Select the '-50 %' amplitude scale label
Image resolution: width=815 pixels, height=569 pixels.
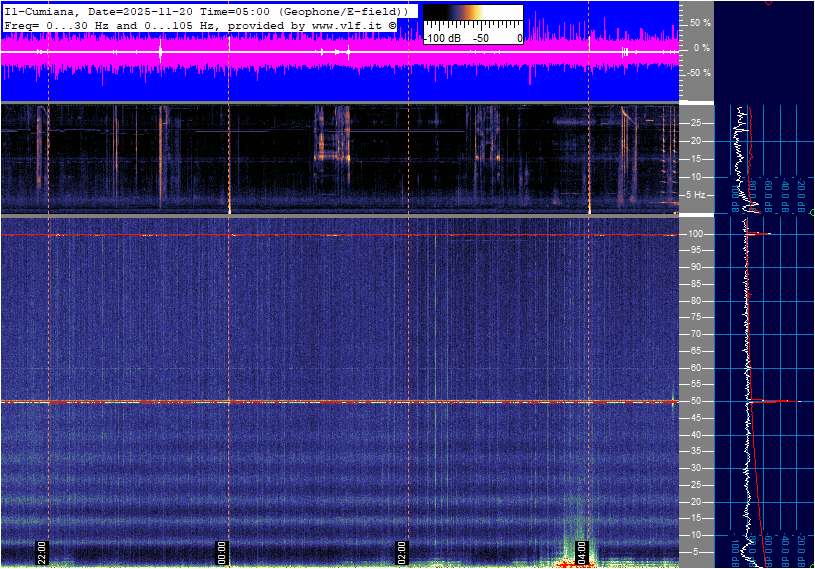(699, 73)
